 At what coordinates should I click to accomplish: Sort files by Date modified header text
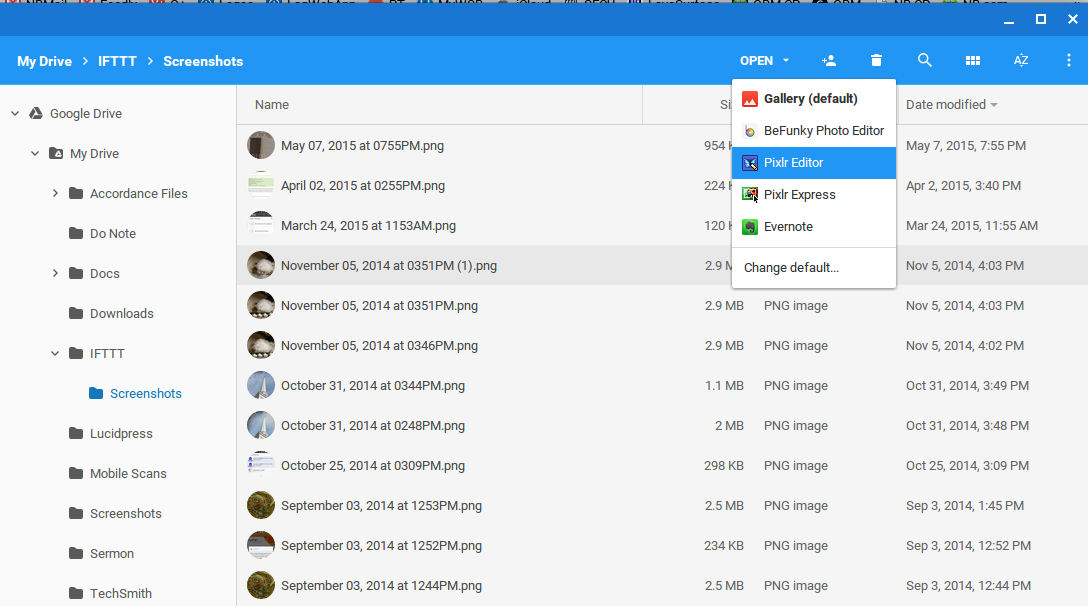(946, 105)
